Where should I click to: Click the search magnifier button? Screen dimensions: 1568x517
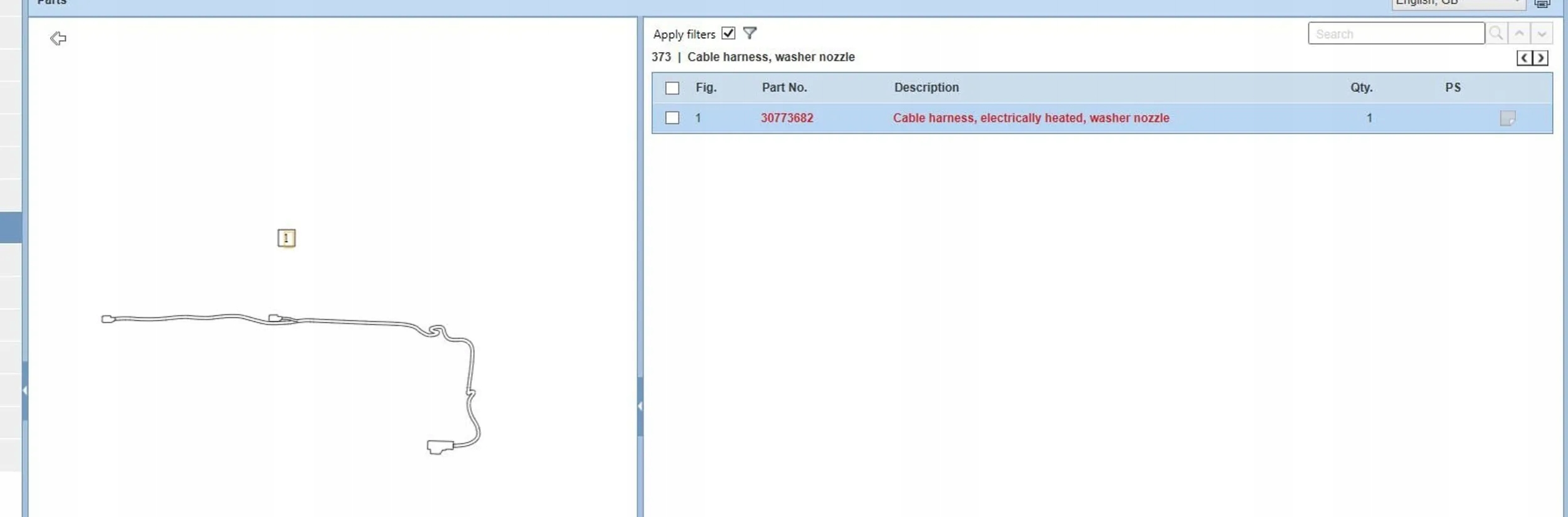[1496, 33]
